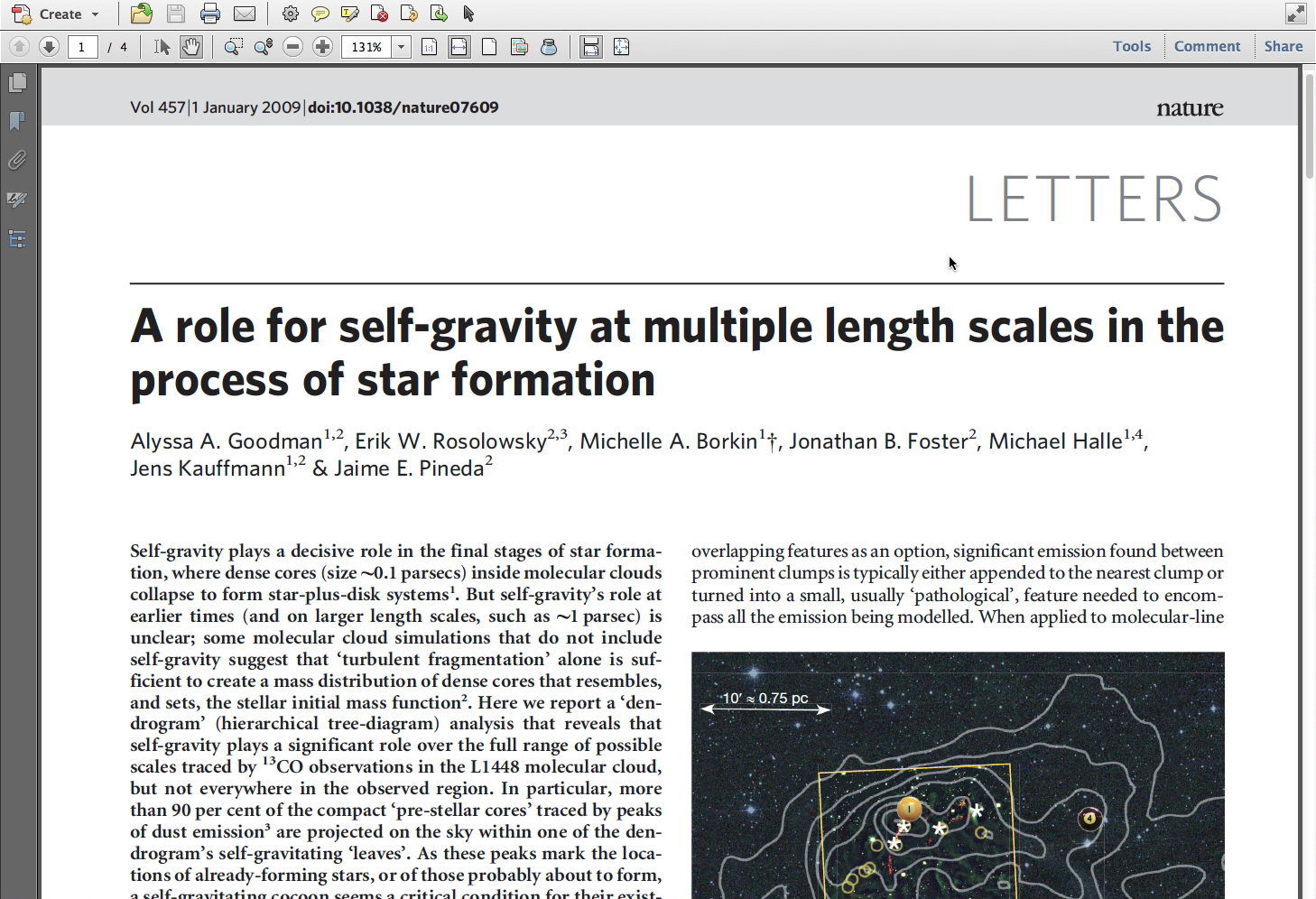Open the Bookmarks panel in sidebar
The image size is (1316, 899).
tap(17, 121)
